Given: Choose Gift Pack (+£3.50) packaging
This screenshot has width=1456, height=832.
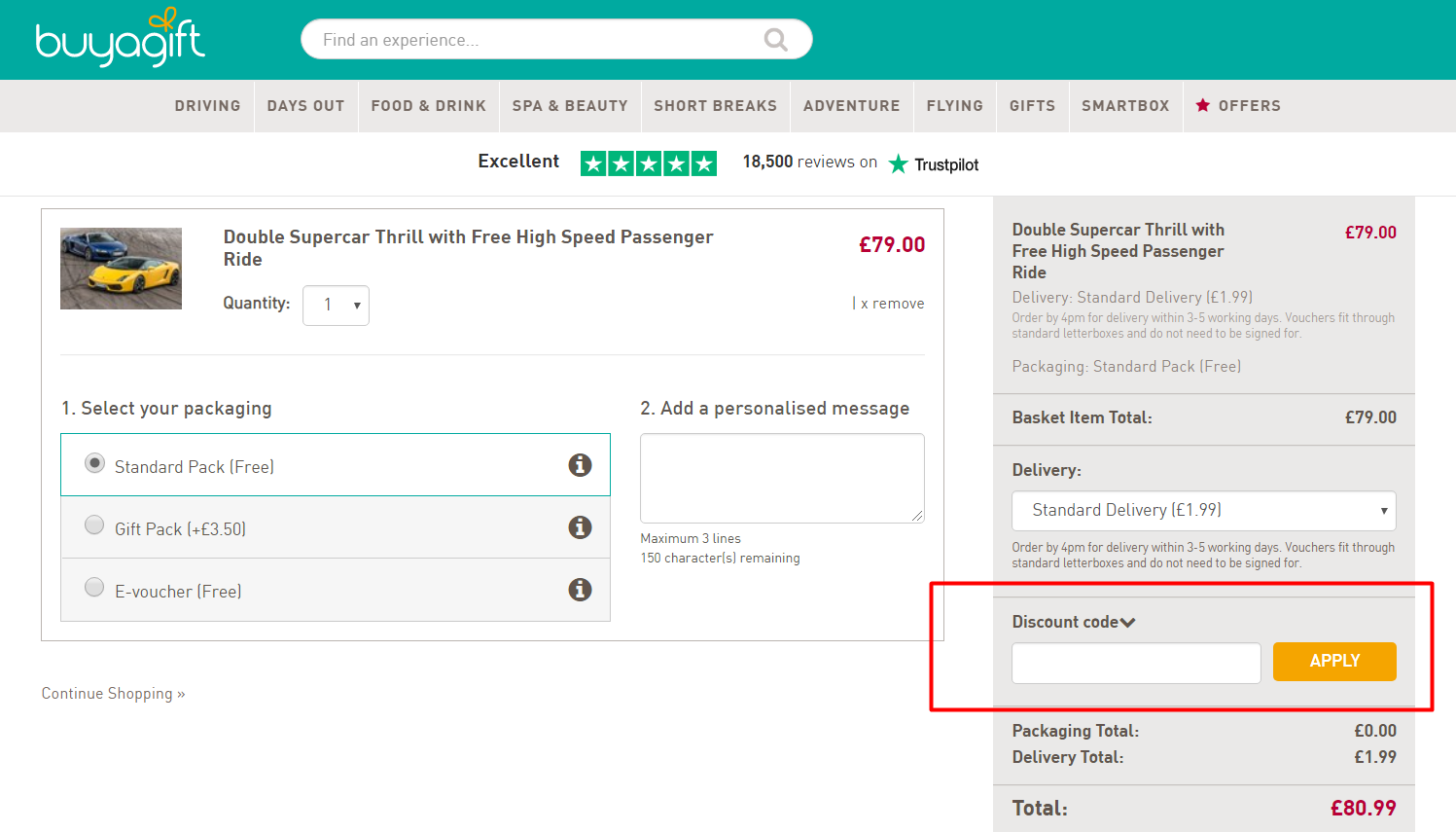Looking at the screenshot, I should (x=94, y=525).
